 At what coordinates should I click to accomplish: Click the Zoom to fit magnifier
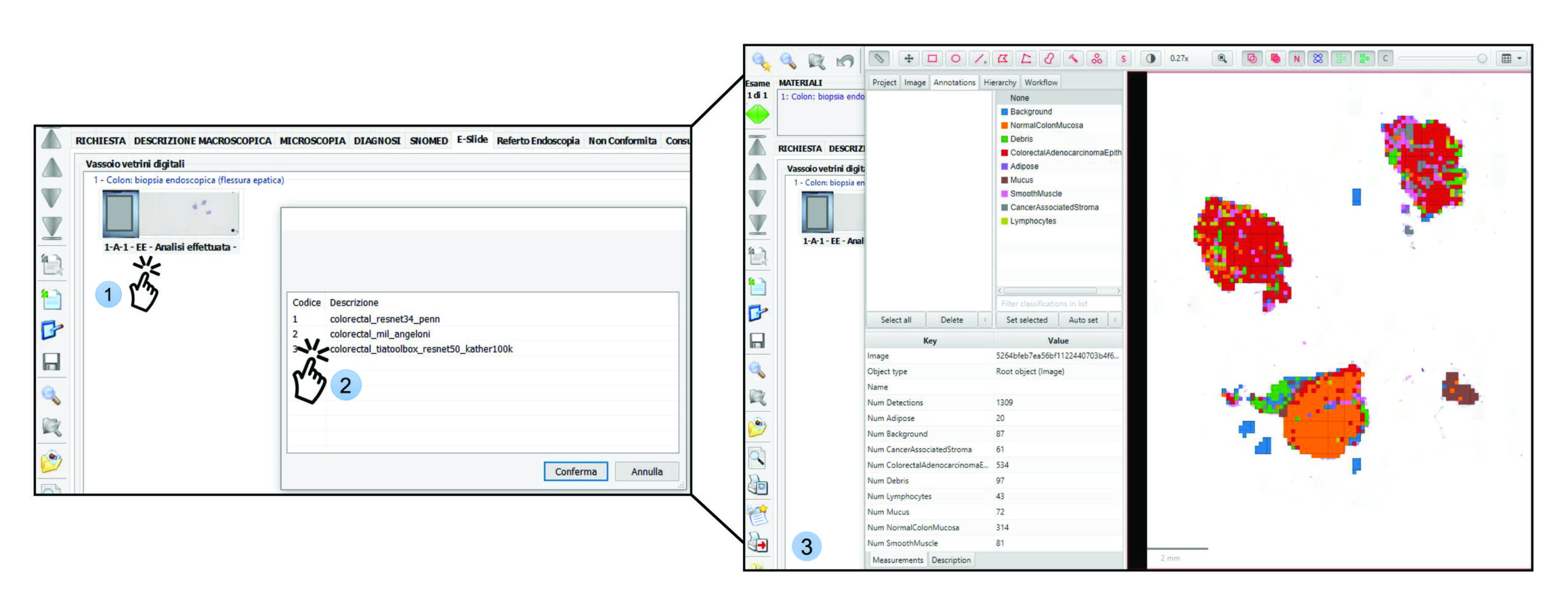[x=1222, y=59]
